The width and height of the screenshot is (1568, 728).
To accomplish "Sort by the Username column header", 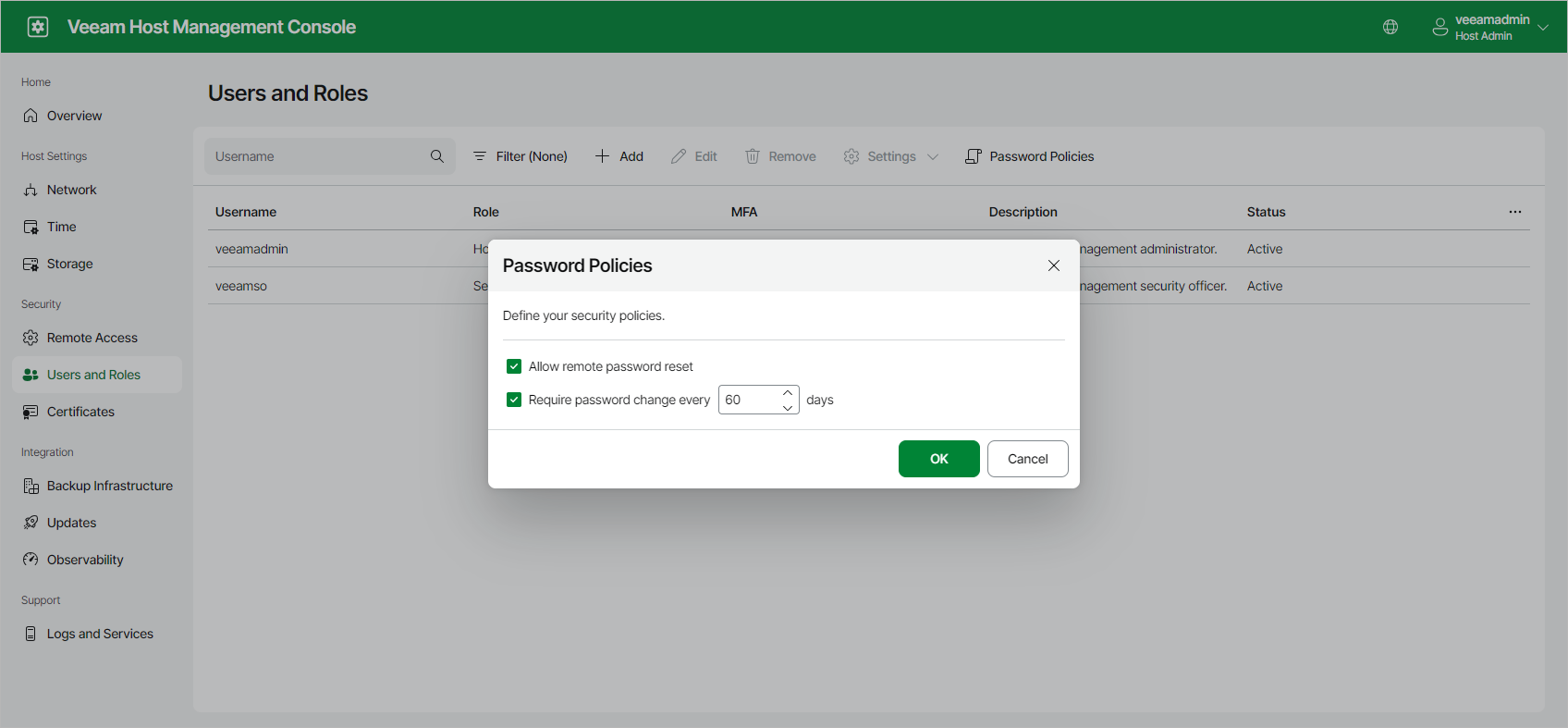I will (x=246, y=212).
